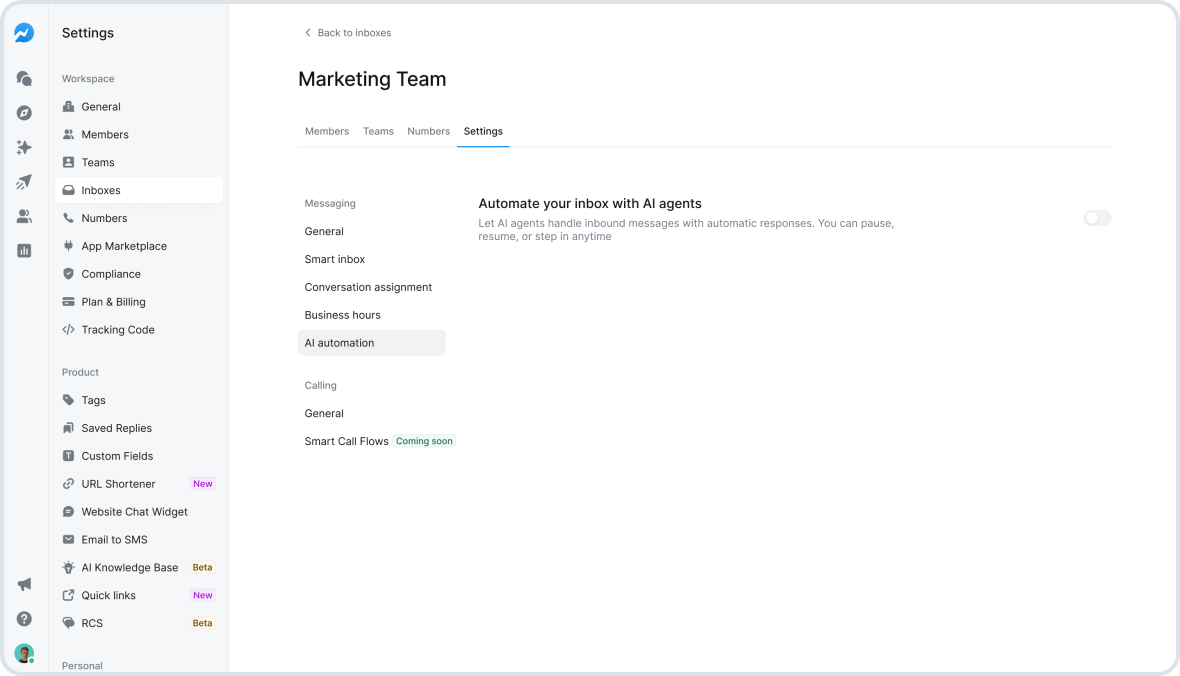Viewport: 1180px width, 676px height.
Task: Select Smart inbox settings
Action: click(x=332, y=259)
